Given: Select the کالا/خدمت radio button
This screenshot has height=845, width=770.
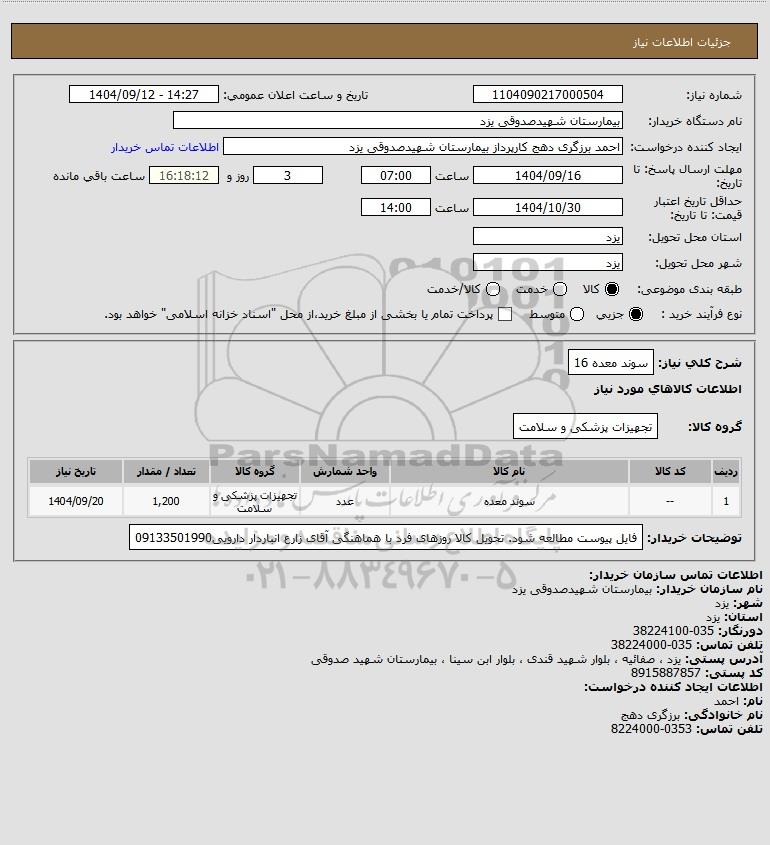Looking at the screenshot, I should tap(492, 289).
